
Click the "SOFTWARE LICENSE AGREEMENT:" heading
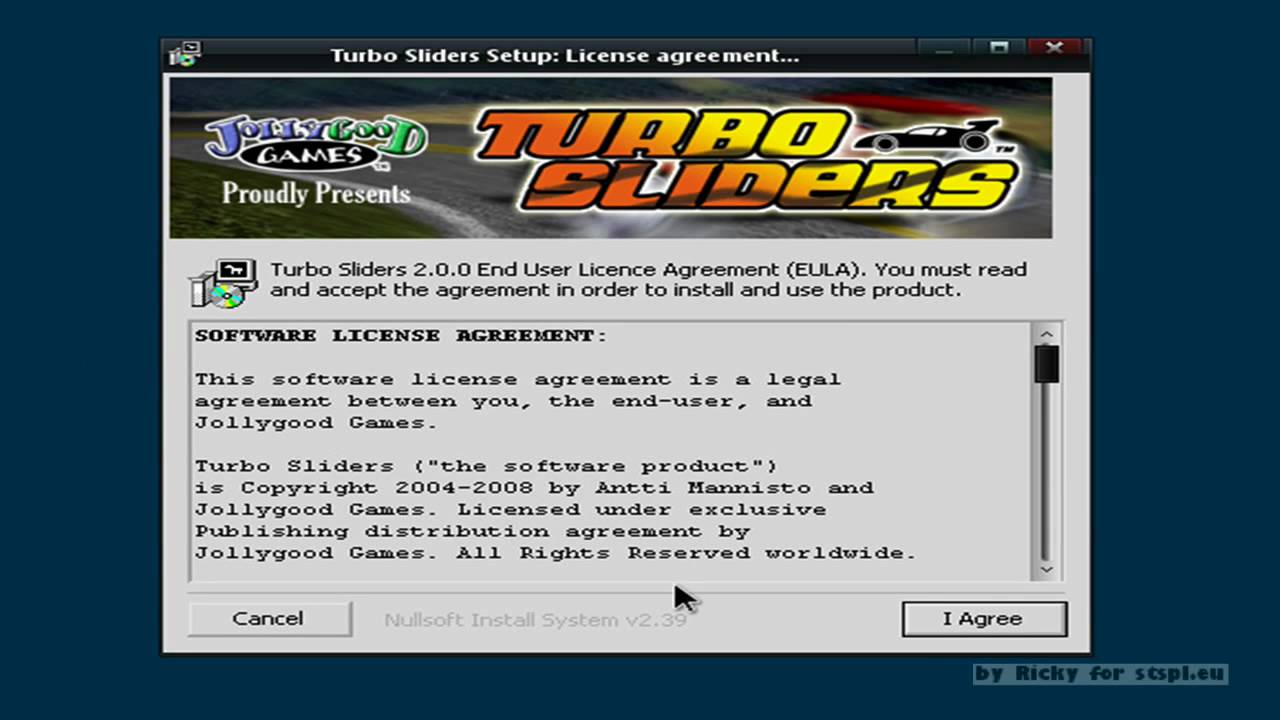[401, 336]
